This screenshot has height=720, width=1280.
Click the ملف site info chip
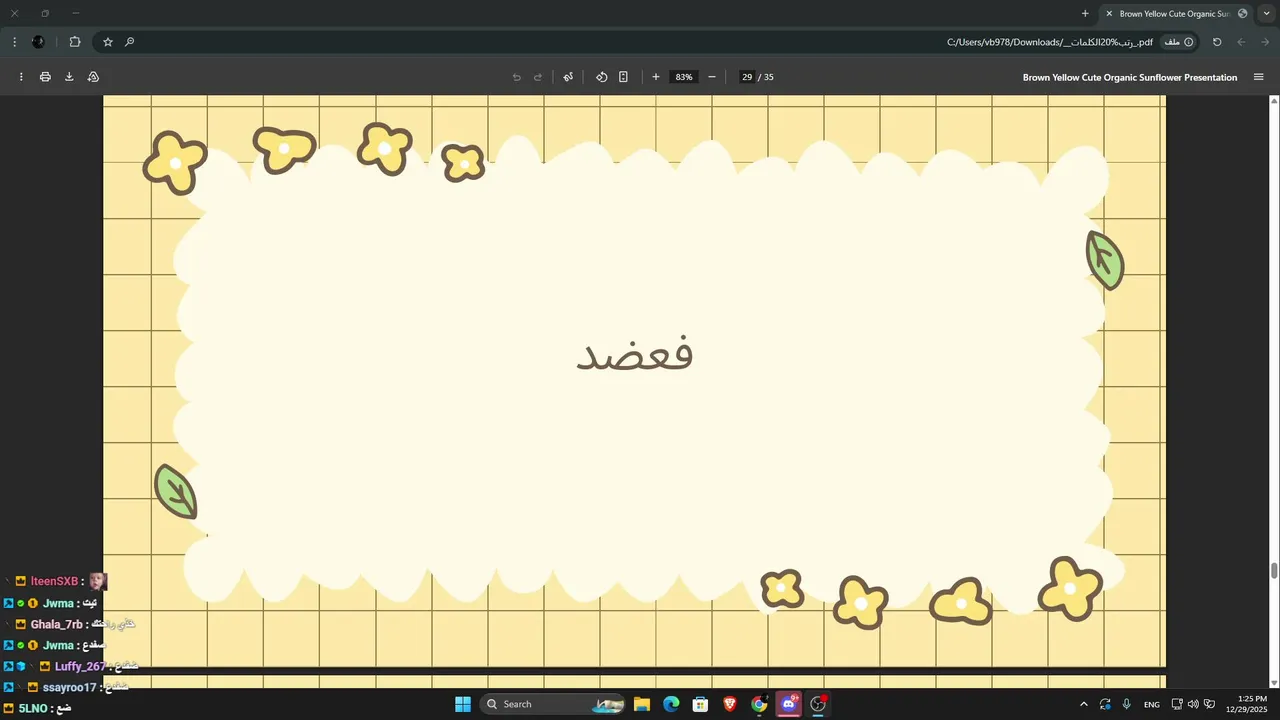coord(1178,42)
